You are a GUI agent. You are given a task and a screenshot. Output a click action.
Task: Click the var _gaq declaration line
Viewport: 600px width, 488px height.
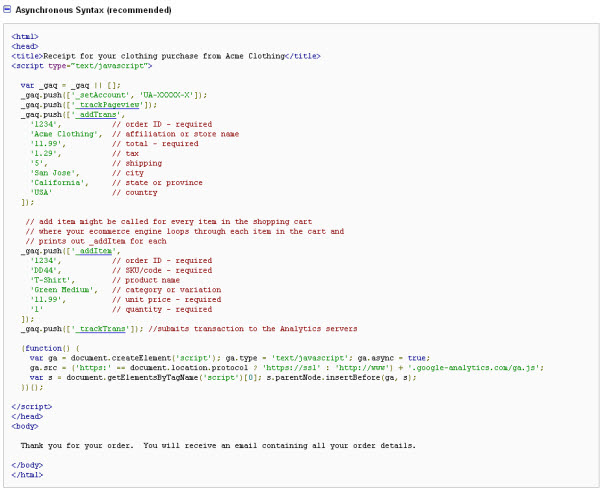(x=70, y=85)
